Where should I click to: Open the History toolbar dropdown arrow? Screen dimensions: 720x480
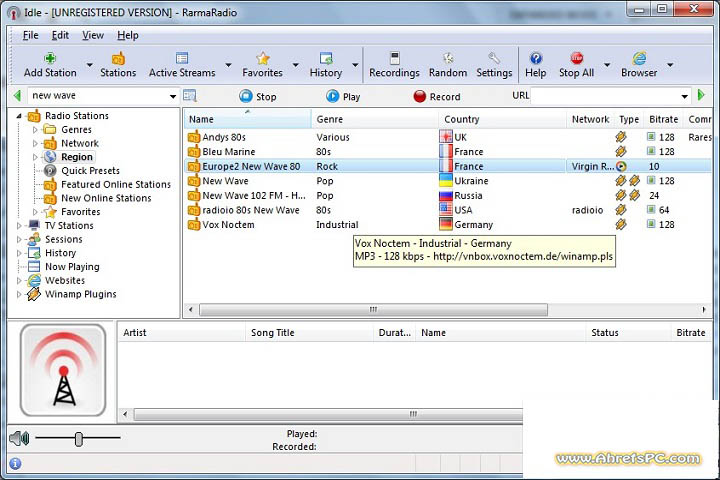pos(355,65)
